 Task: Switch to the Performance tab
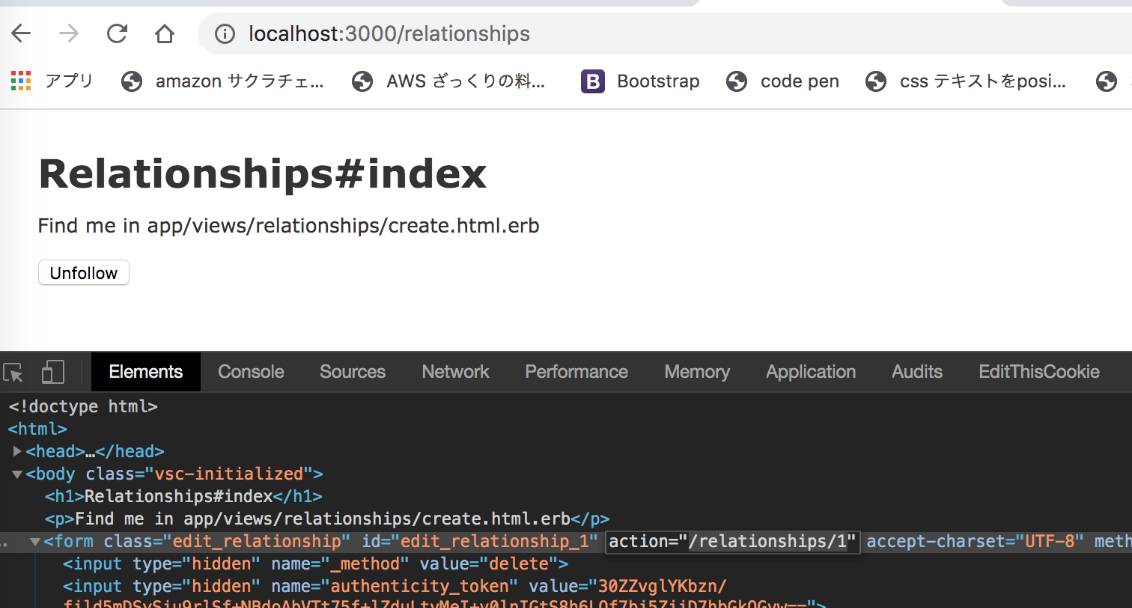576,372
